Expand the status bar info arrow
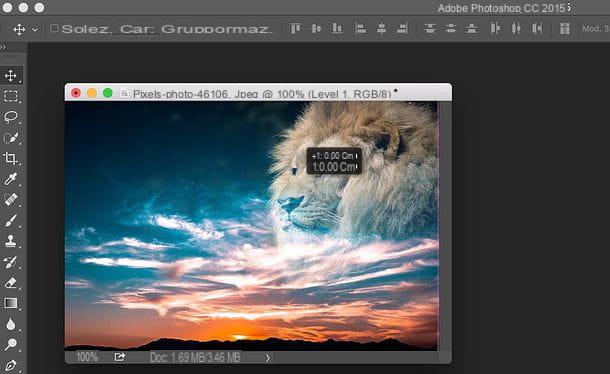Image resolution: width=610 pixels, height=374 pixels. [x=268, y=358]
